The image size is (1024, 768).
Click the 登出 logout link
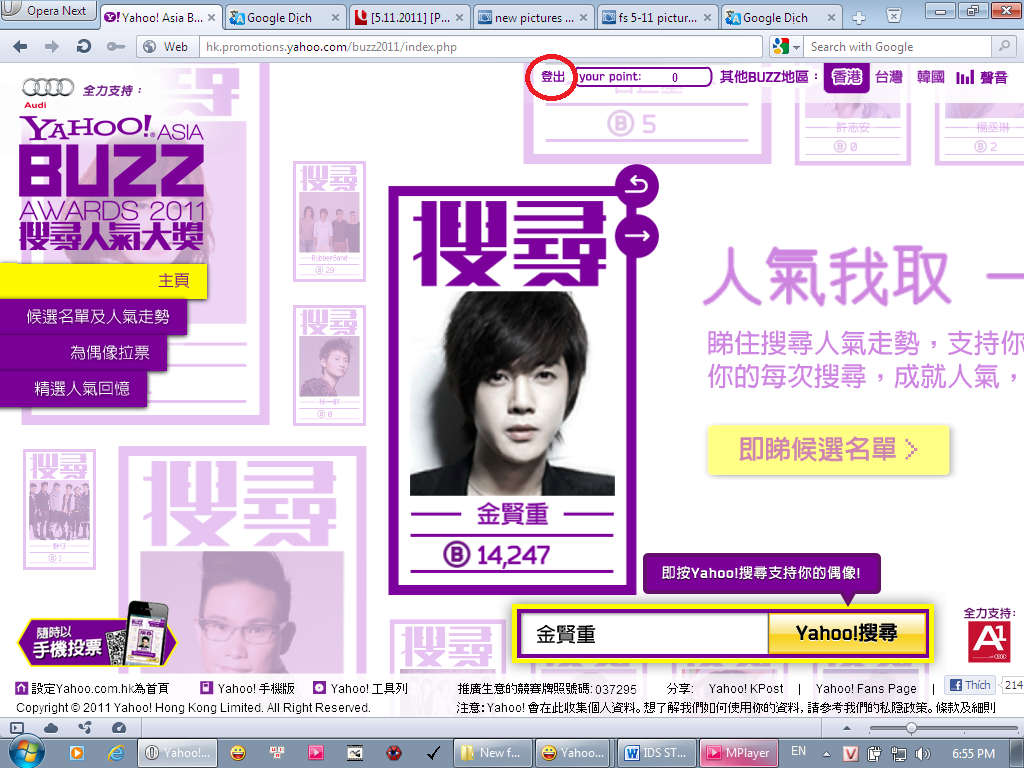[552, 76]
